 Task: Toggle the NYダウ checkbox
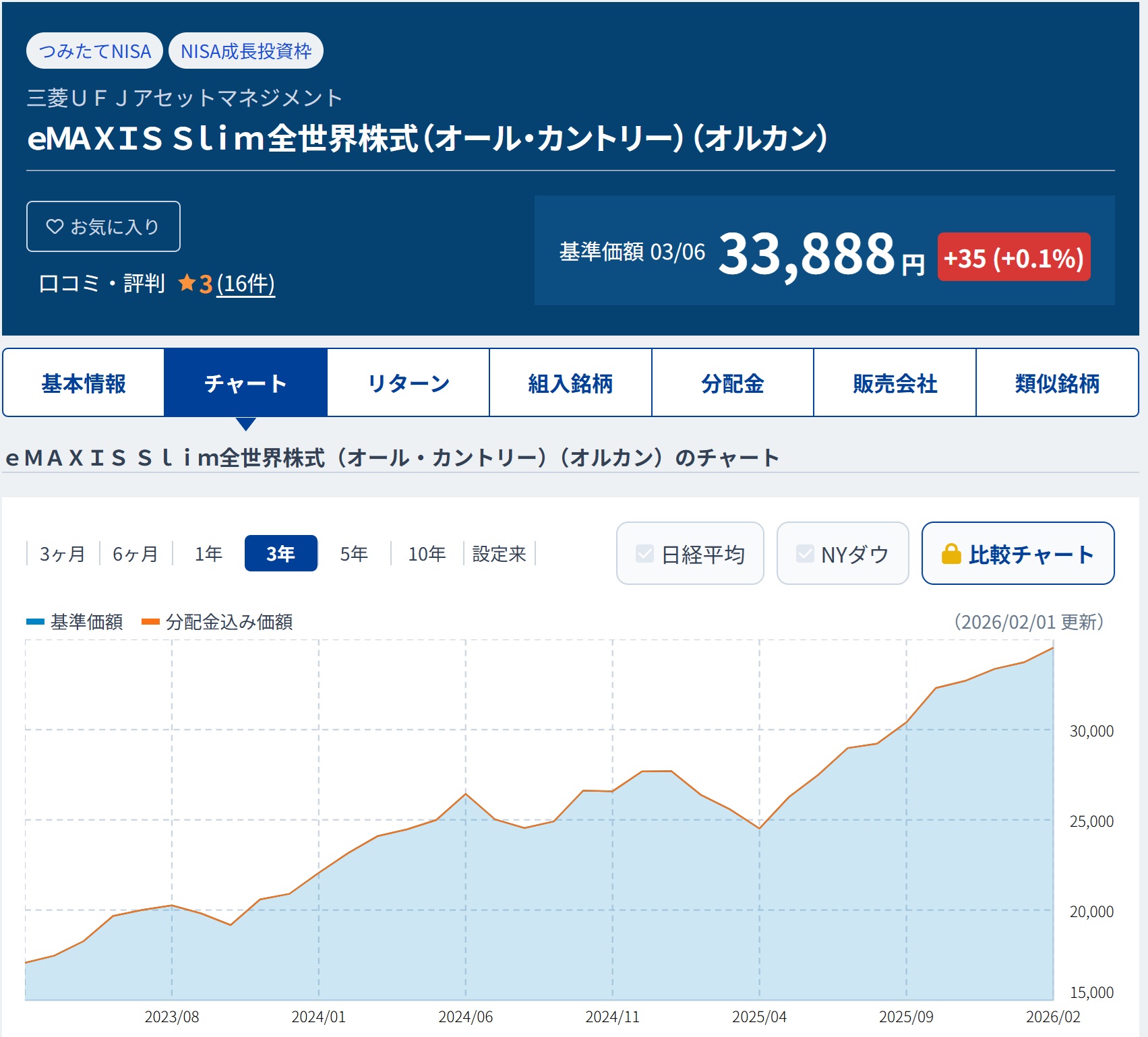coord(805,554)
